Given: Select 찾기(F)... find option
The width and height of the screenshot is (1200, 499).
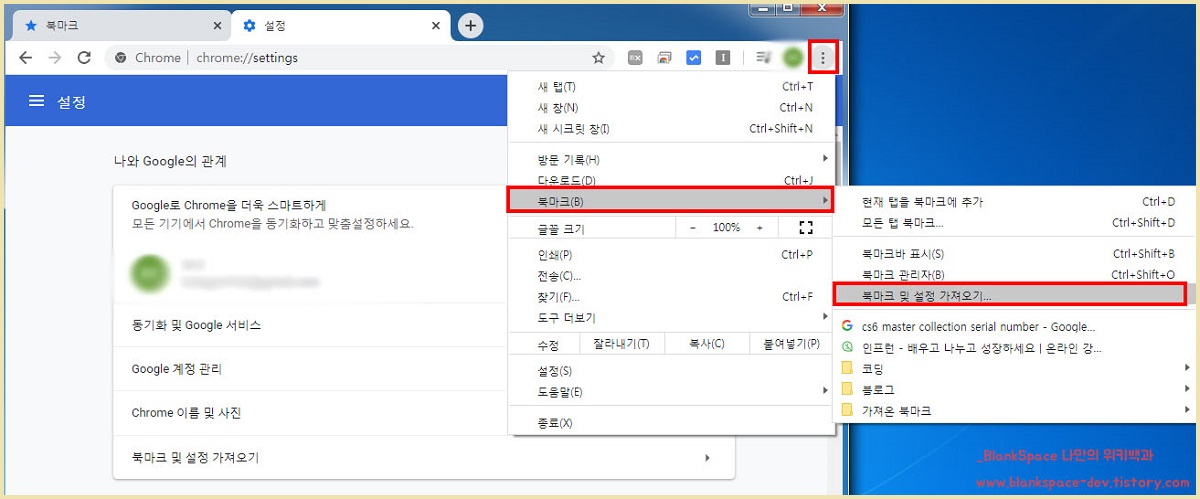Looking at the screenshot, I should [671, 297].
